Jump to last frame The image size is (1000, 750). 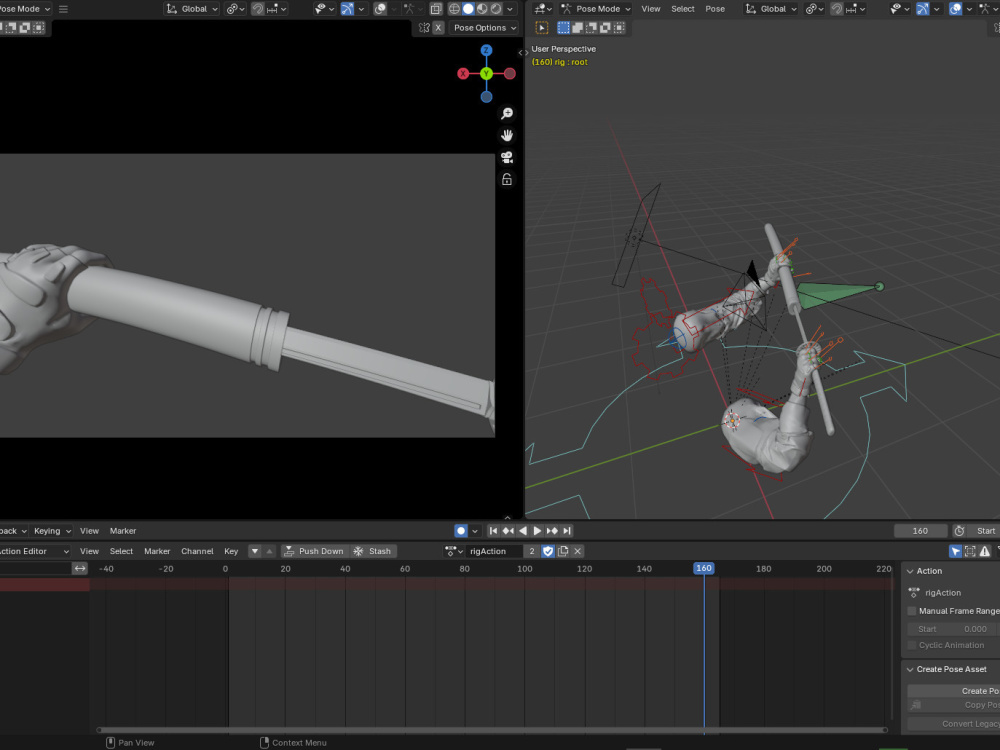(x=566, y=531)
